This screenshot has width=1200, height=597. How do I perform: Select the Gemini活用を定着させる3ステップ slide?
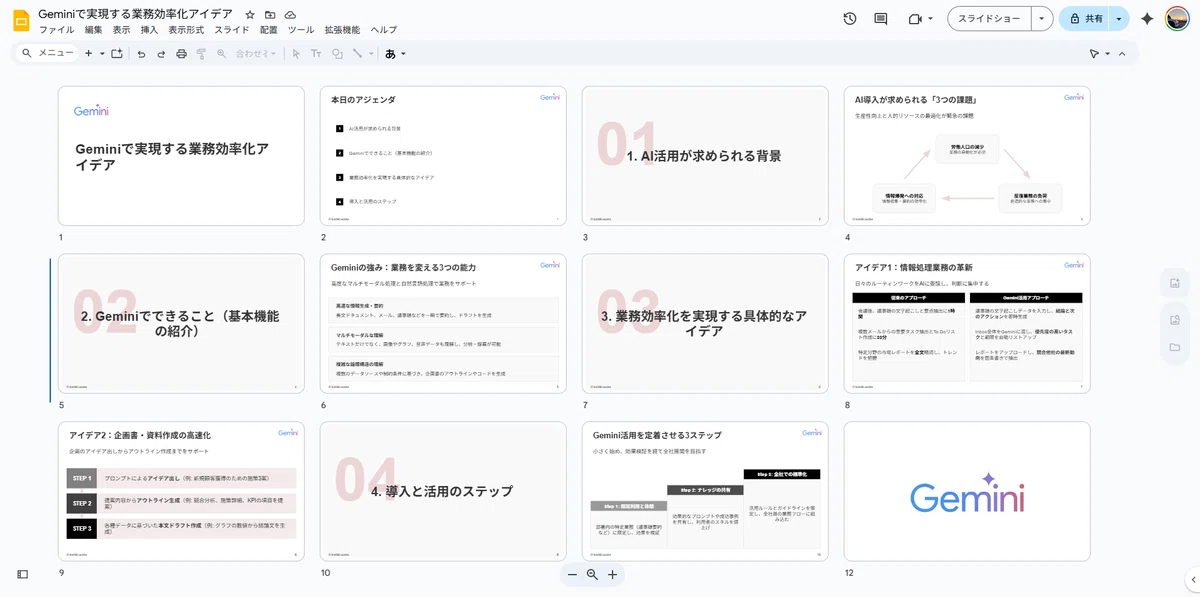point(705,492)
